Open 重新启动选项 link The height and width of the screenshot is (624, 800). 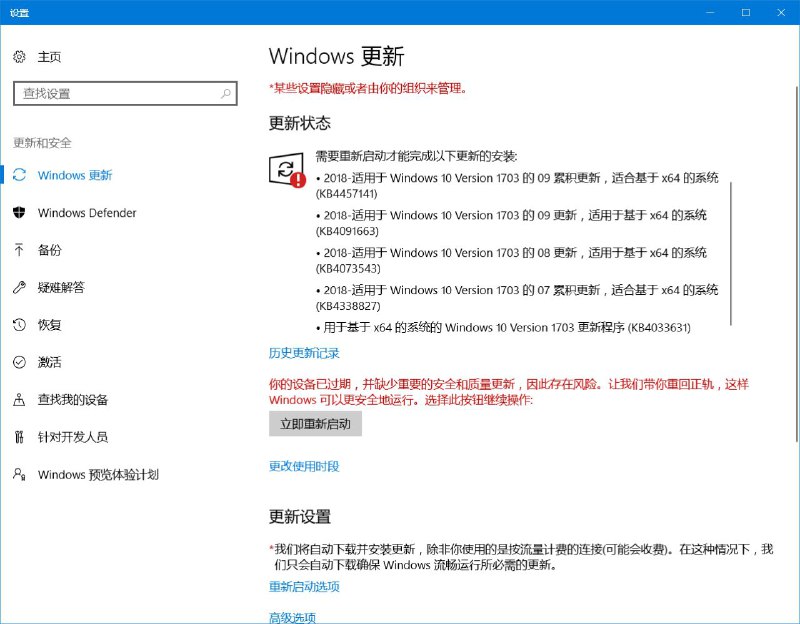click(x=304, y=587)
